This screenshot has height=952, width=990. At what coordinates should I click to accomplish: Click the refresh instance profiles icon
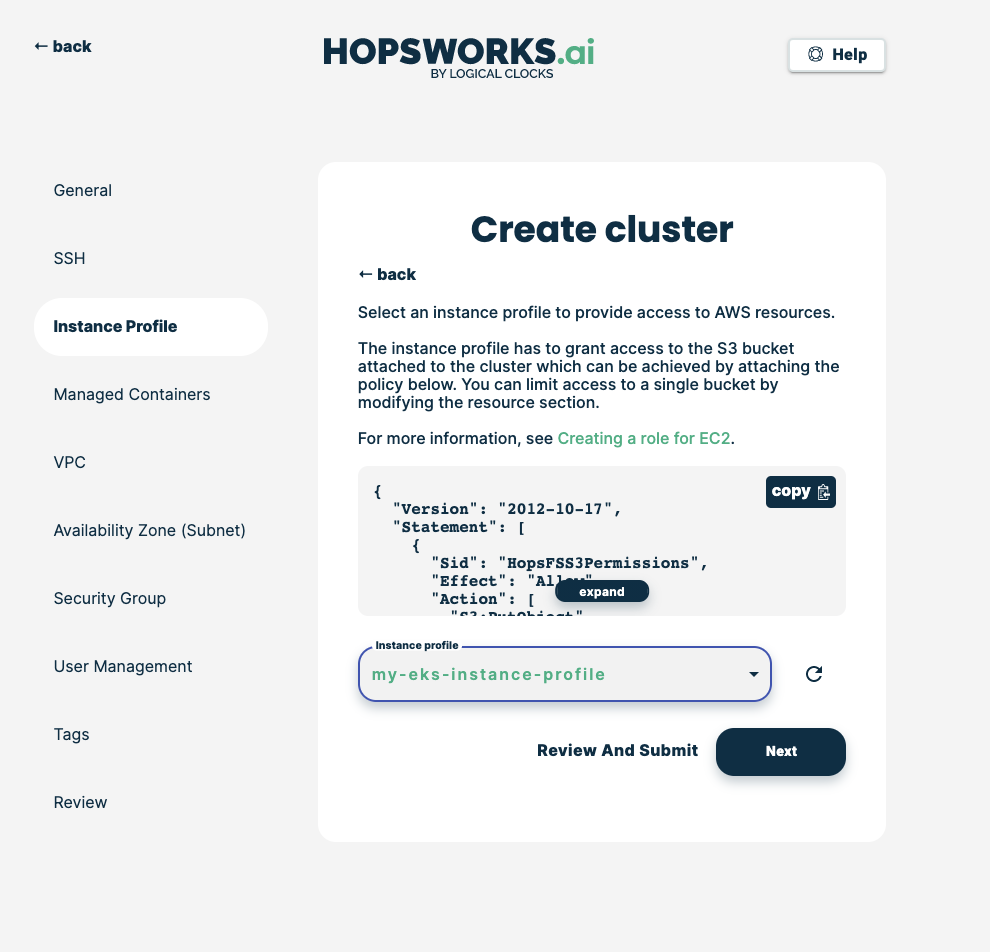[814, 674]
